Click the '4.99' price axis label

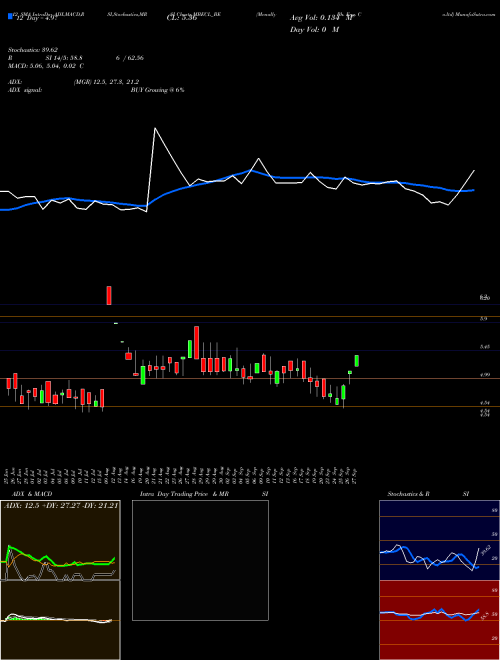pyautogui.click(x=484, y=375)
